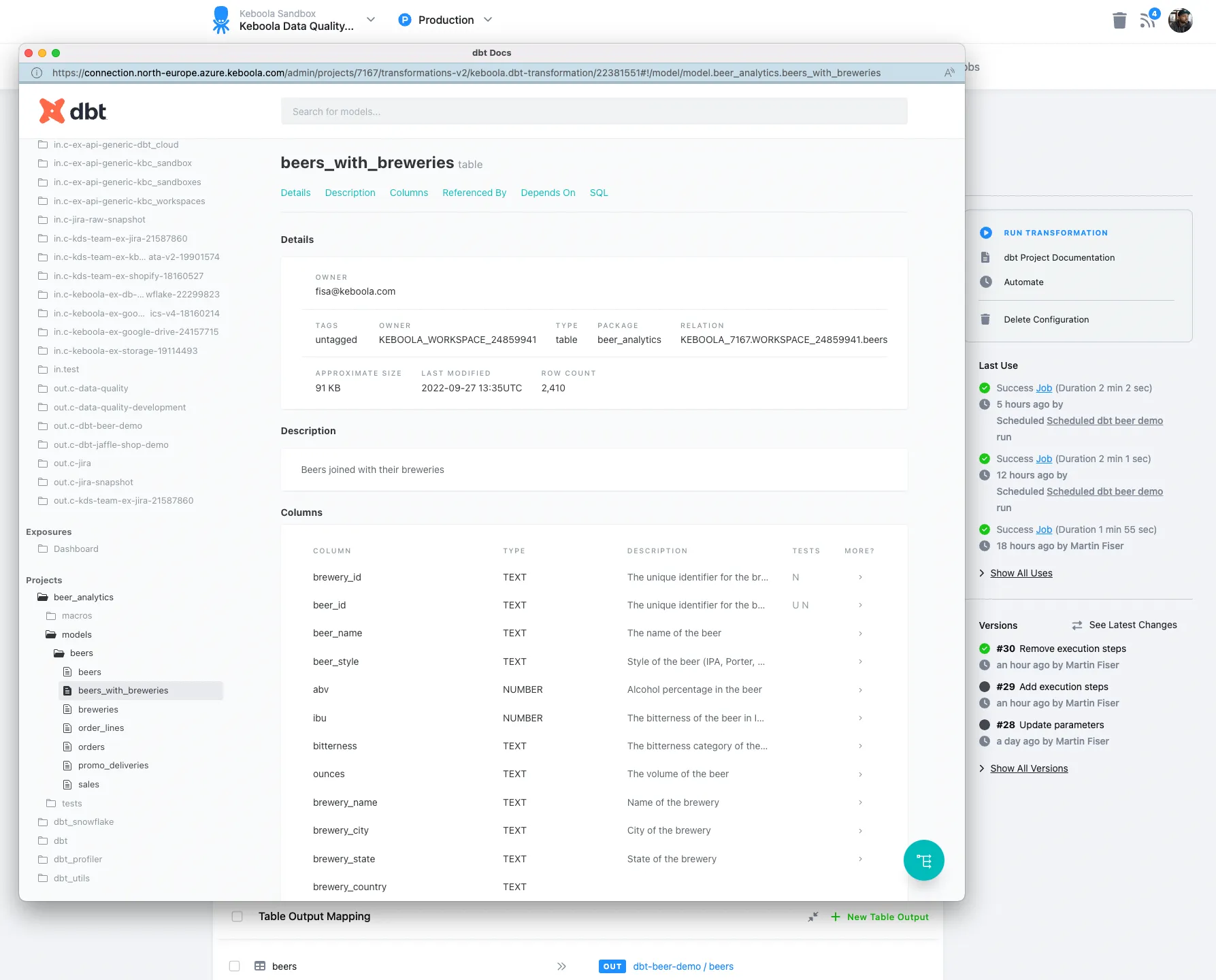Switch to the Depends On tab
The image size is (1216, 980).
(x=548, y=193)
